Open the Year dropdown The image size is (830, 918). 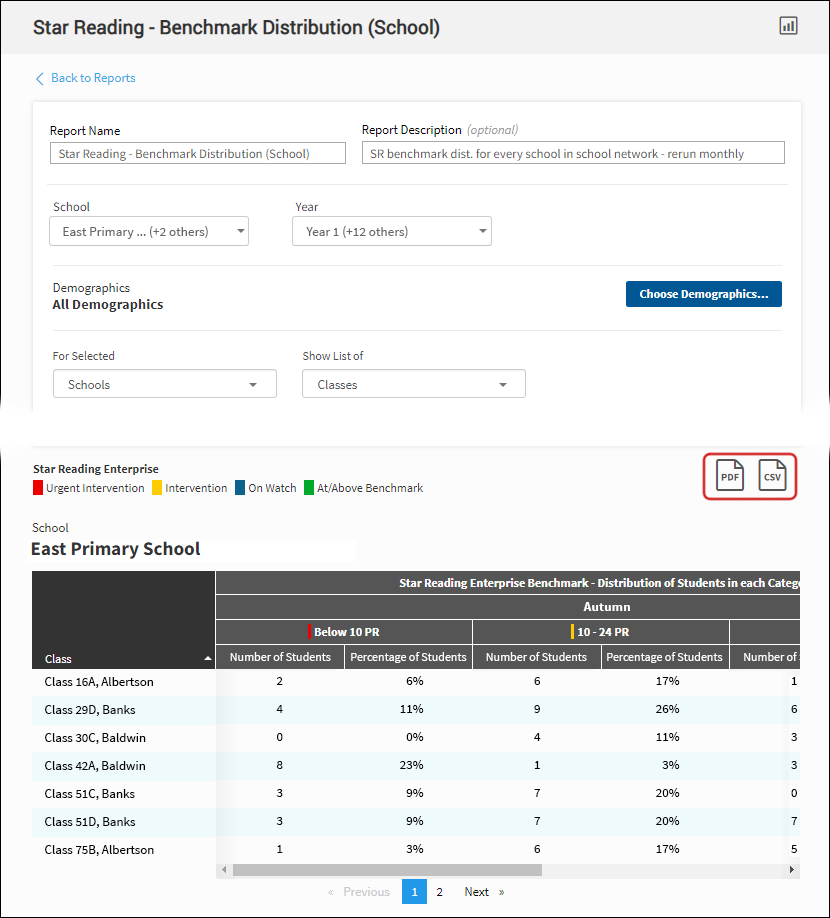pyautogui.click(x=392, y=231)
